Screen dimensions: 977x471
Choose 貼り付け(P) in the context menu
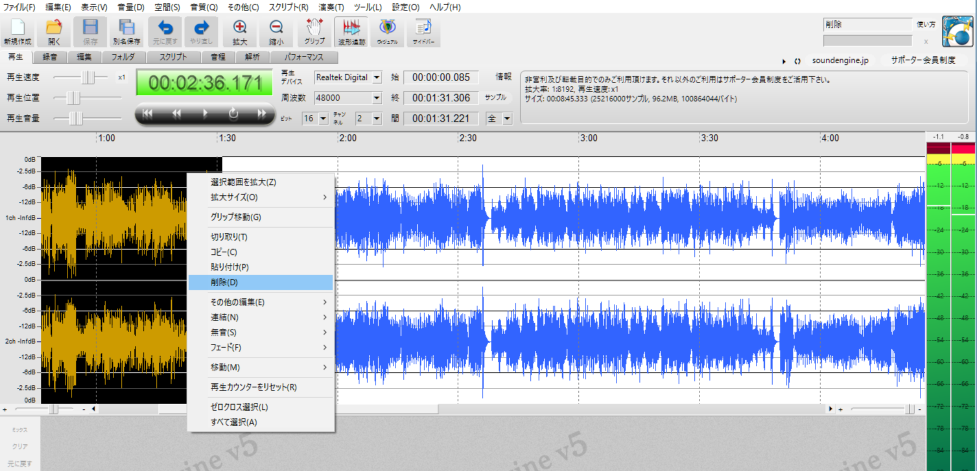[x=260, y=267]
